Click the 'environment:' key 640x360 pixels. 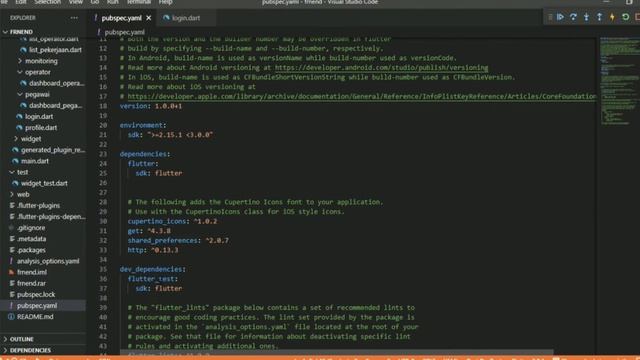143,125
